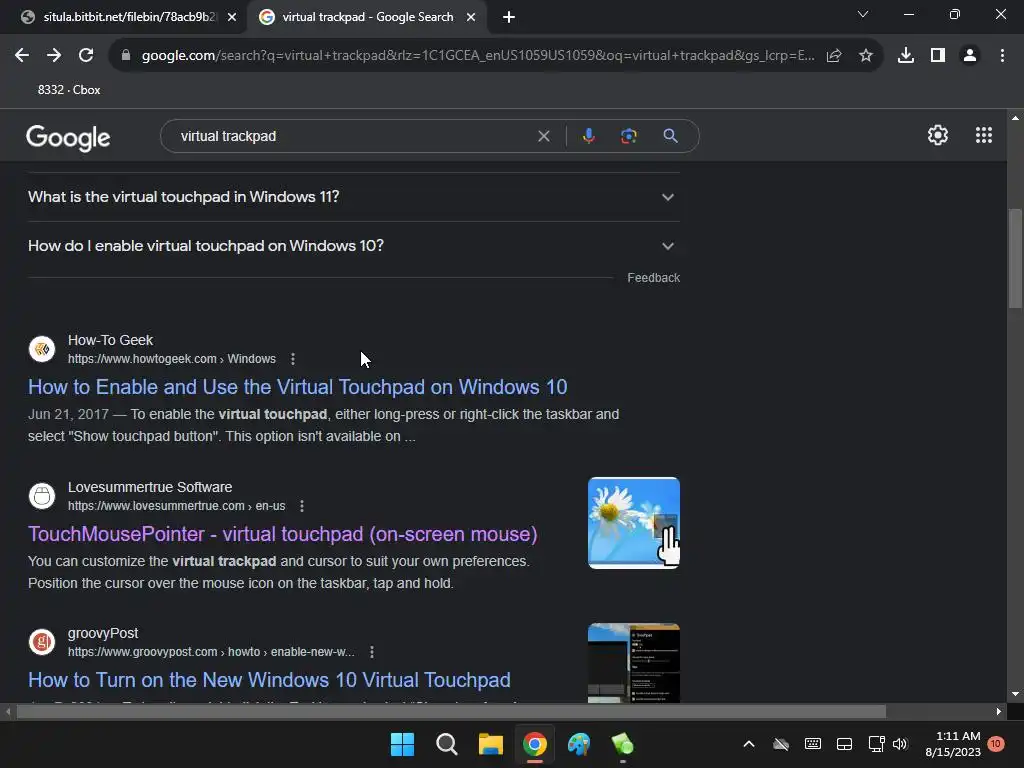Open the Chrome three-dot menu
Viewport: 1024px width, 768px height.
click(x=1002, y=56)
